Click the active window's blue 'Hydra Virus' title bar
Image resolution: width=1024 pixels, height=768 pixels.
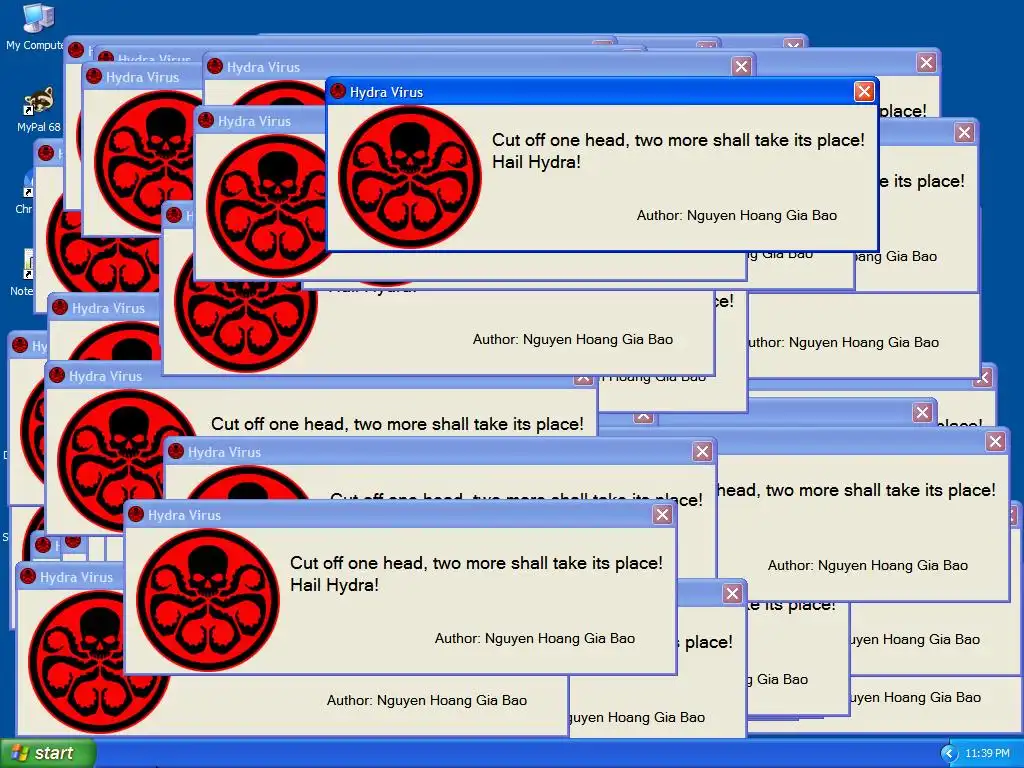(601, 92)
